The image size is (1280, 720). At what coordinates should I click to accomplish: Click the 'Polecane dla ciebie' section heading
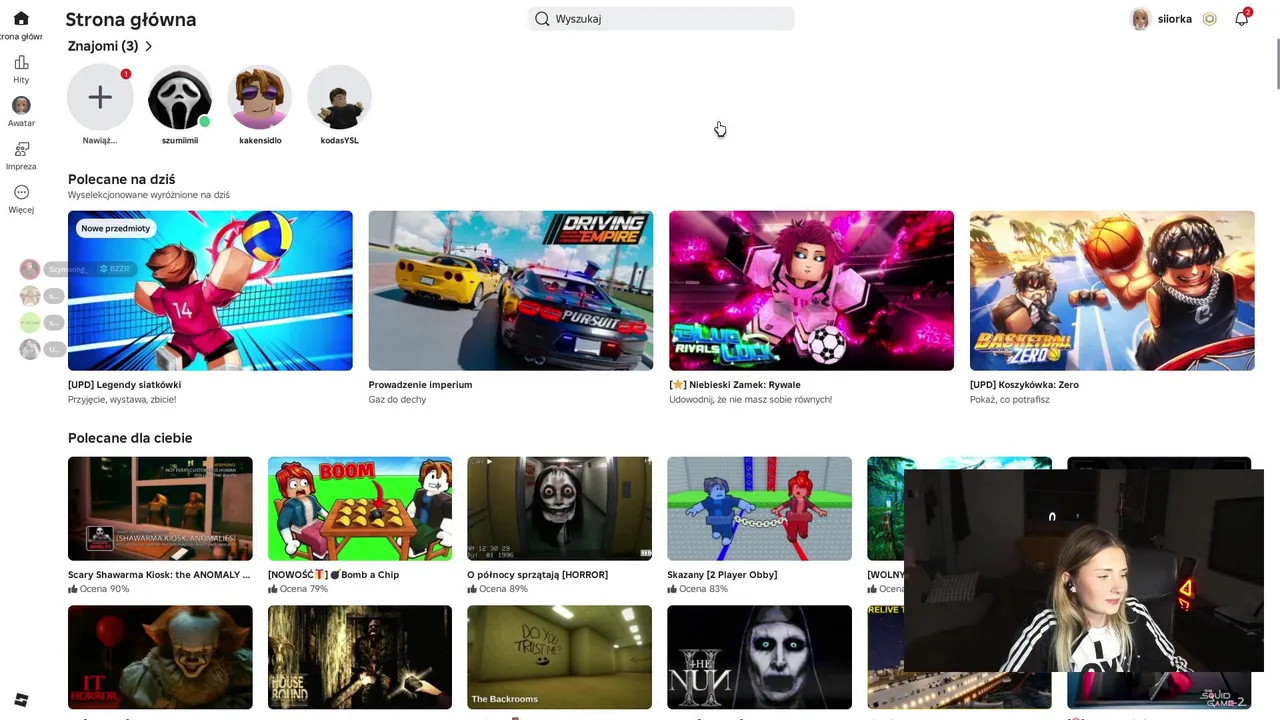pyautogui.click(x=130, y=438)
